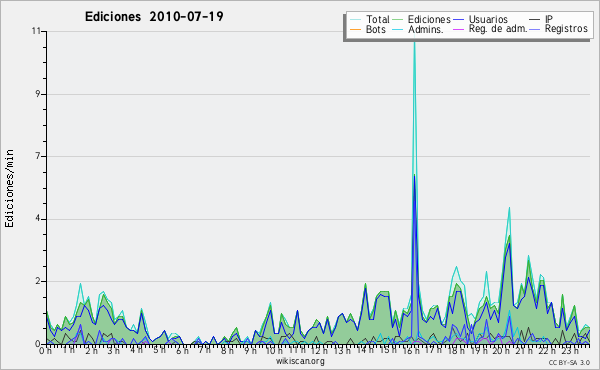Select the "Usuarios" legend label
The height and width of the screenshot is (370, 600).
(x=488, y=19)
